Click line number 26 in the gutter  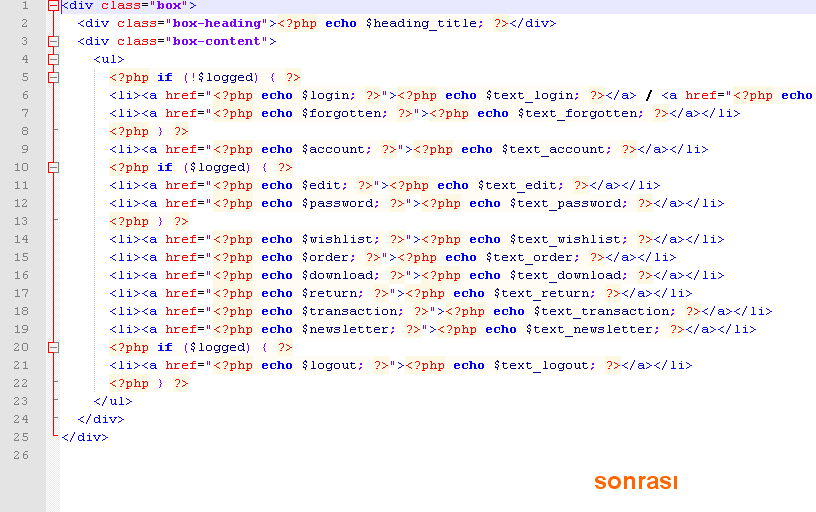point(22,455)
